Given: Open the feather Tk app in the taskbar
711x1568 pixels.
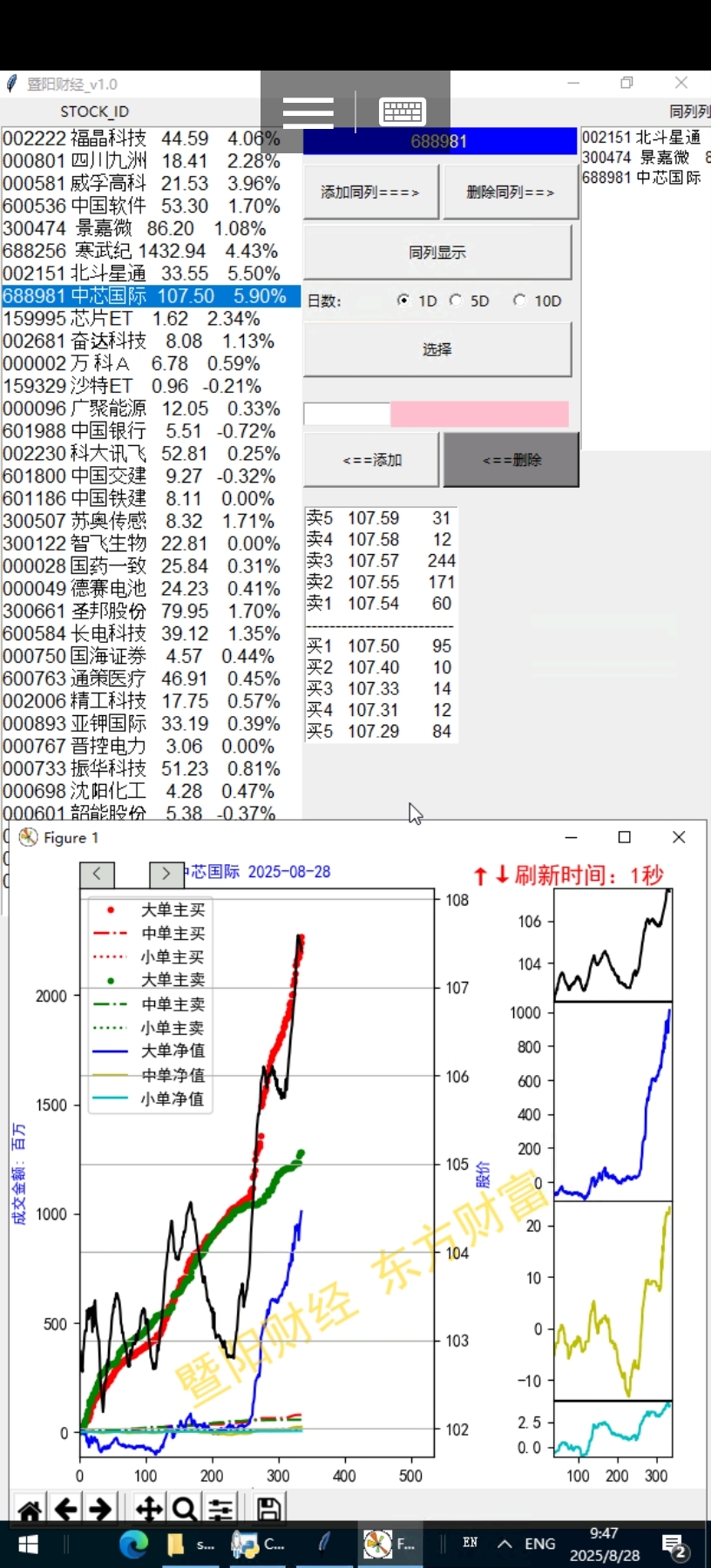Looking at the screenshot, I should click(x=325, y=1544).
